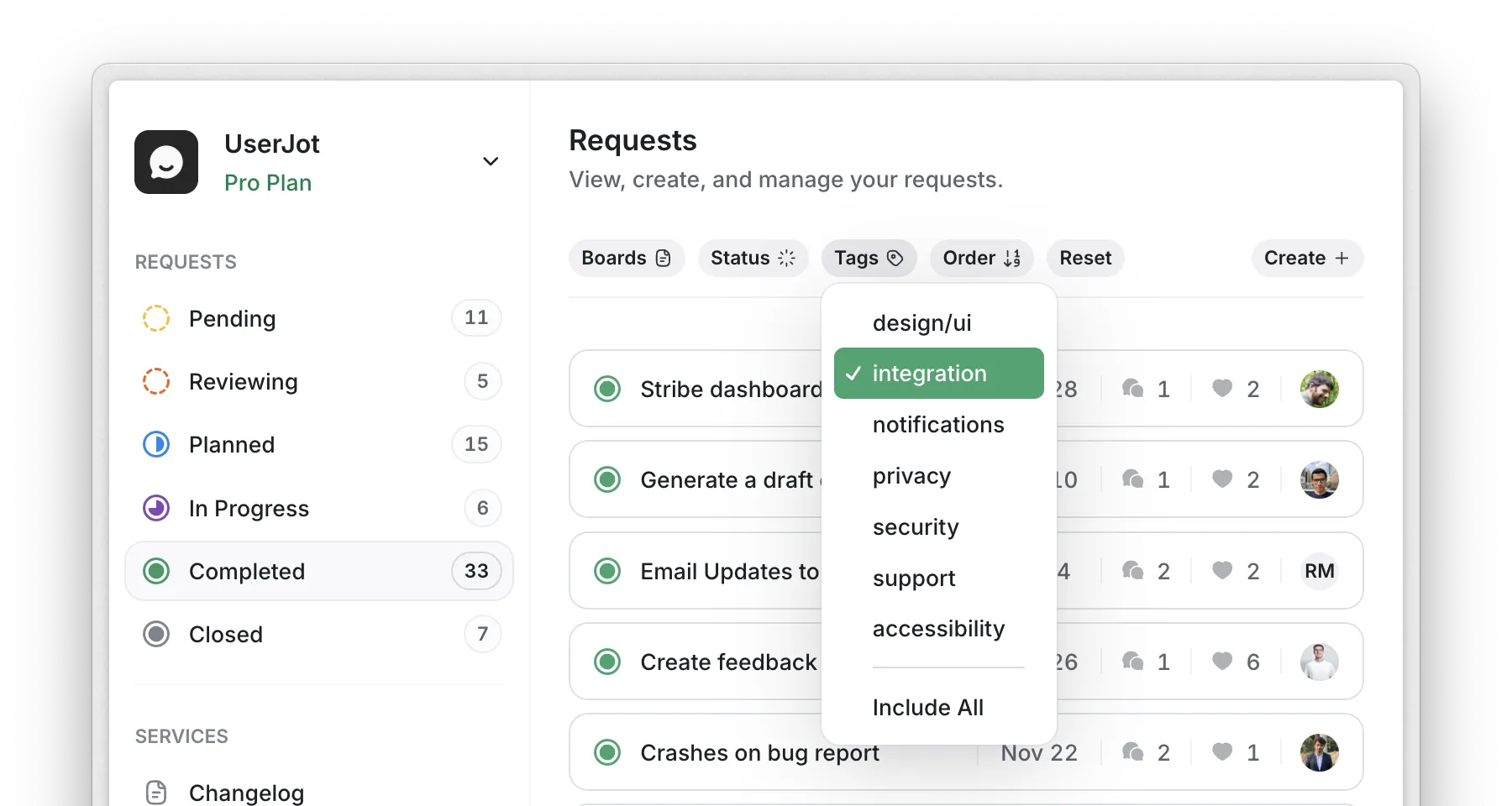Open the Status filter dropdown
This screenshot has height=806, width=1512.
coord(753,258)
